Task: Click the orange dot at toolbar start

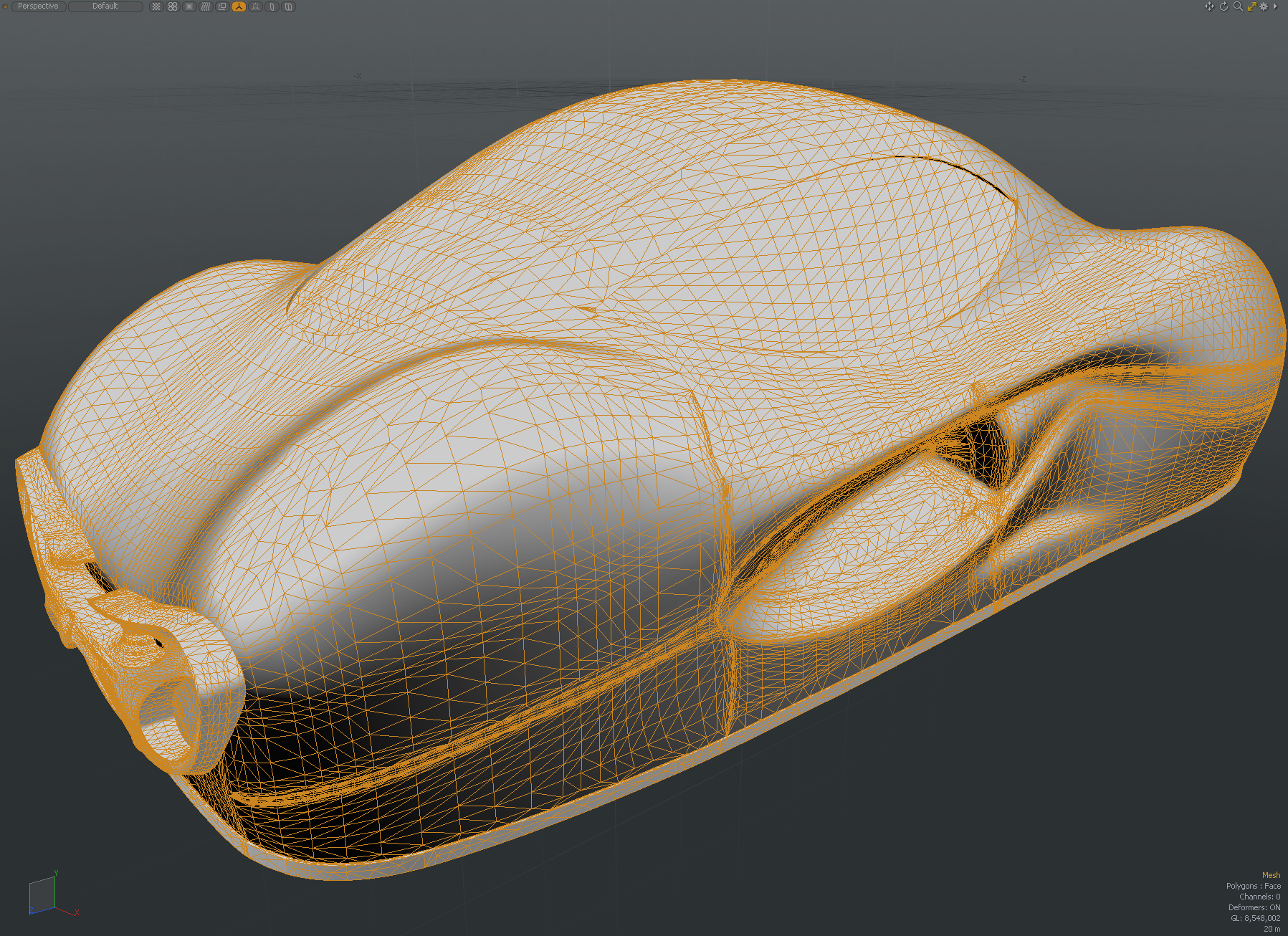Action: (x=6, y=6)
